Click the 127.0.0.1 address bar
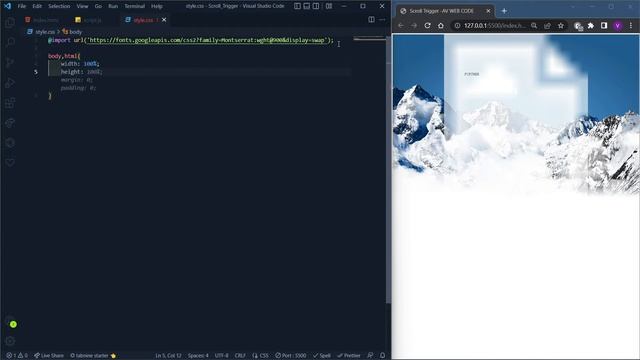 pyautogui.click(x=495, y=25)
